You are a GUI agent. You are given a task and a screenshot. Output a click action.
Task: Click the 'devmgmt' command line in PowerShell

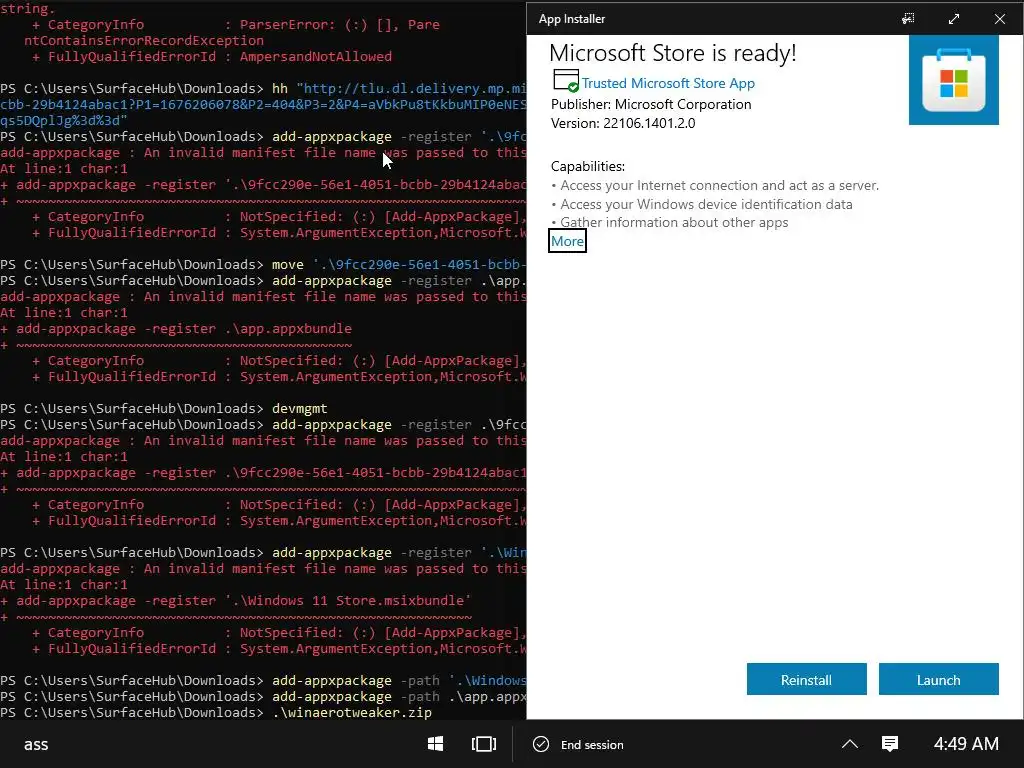(300, 408)
